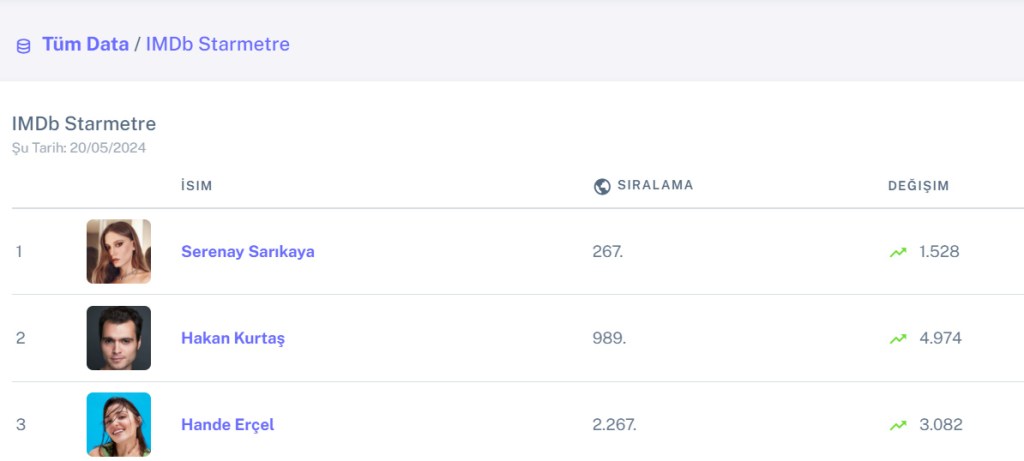Sort by the İsim column header

[x=196, y=186]
